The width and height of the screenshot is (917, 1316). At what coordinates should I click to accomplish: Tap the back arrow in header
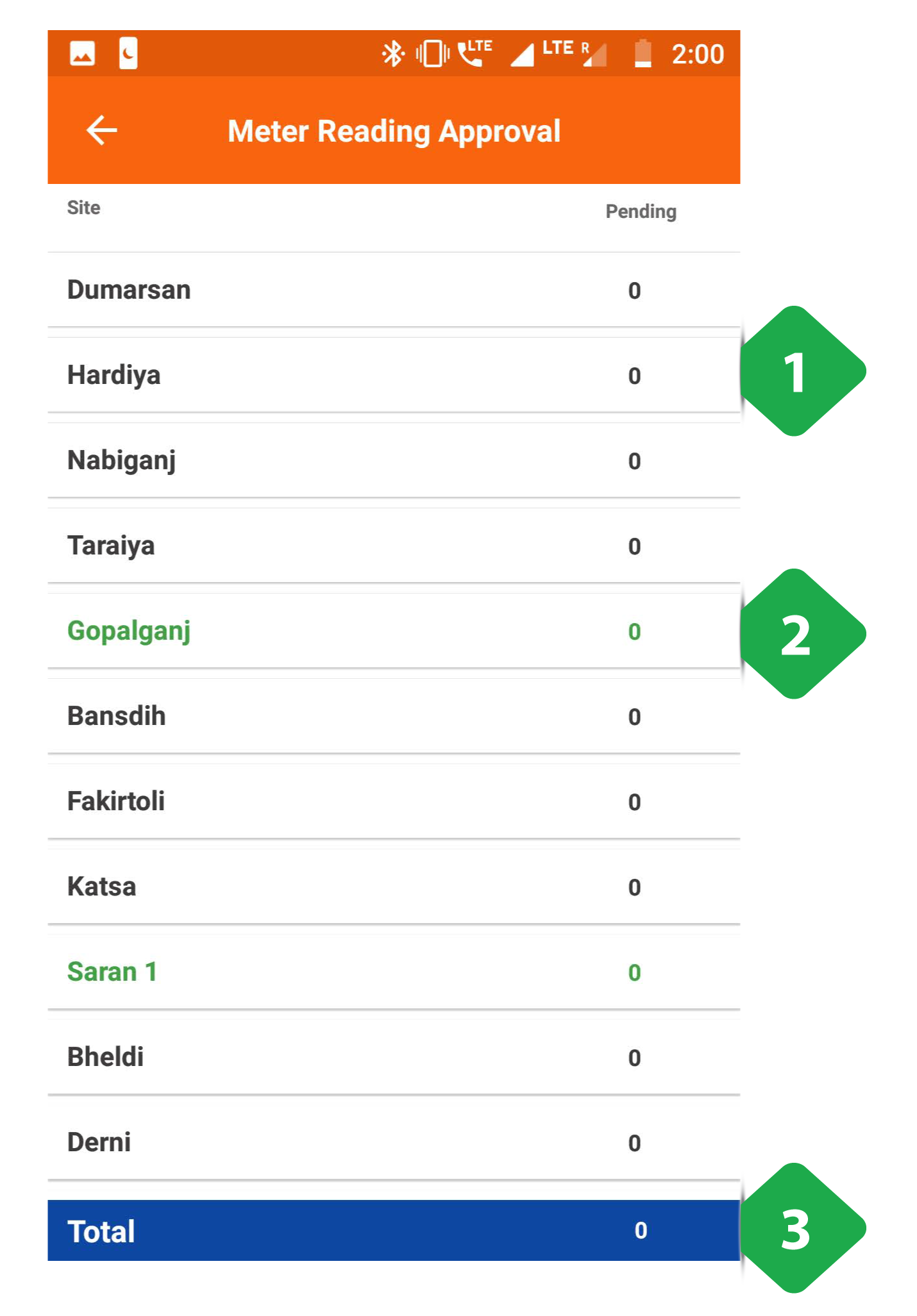click(x=102, y=131)
